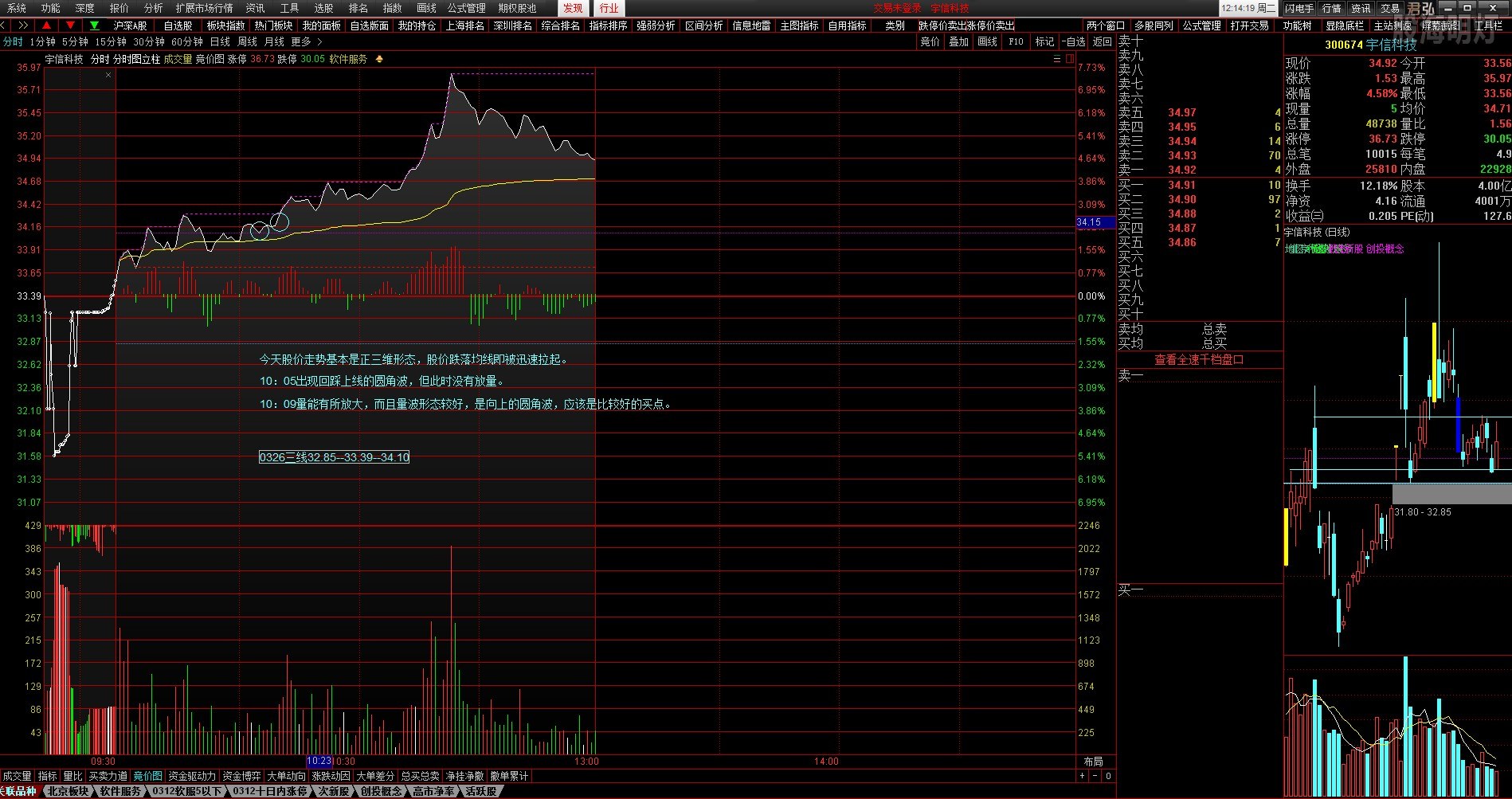This screenshot has width=1512, height=799.
Task: Open 北京板块 related sector tab
Action: [x=68, y=791]
